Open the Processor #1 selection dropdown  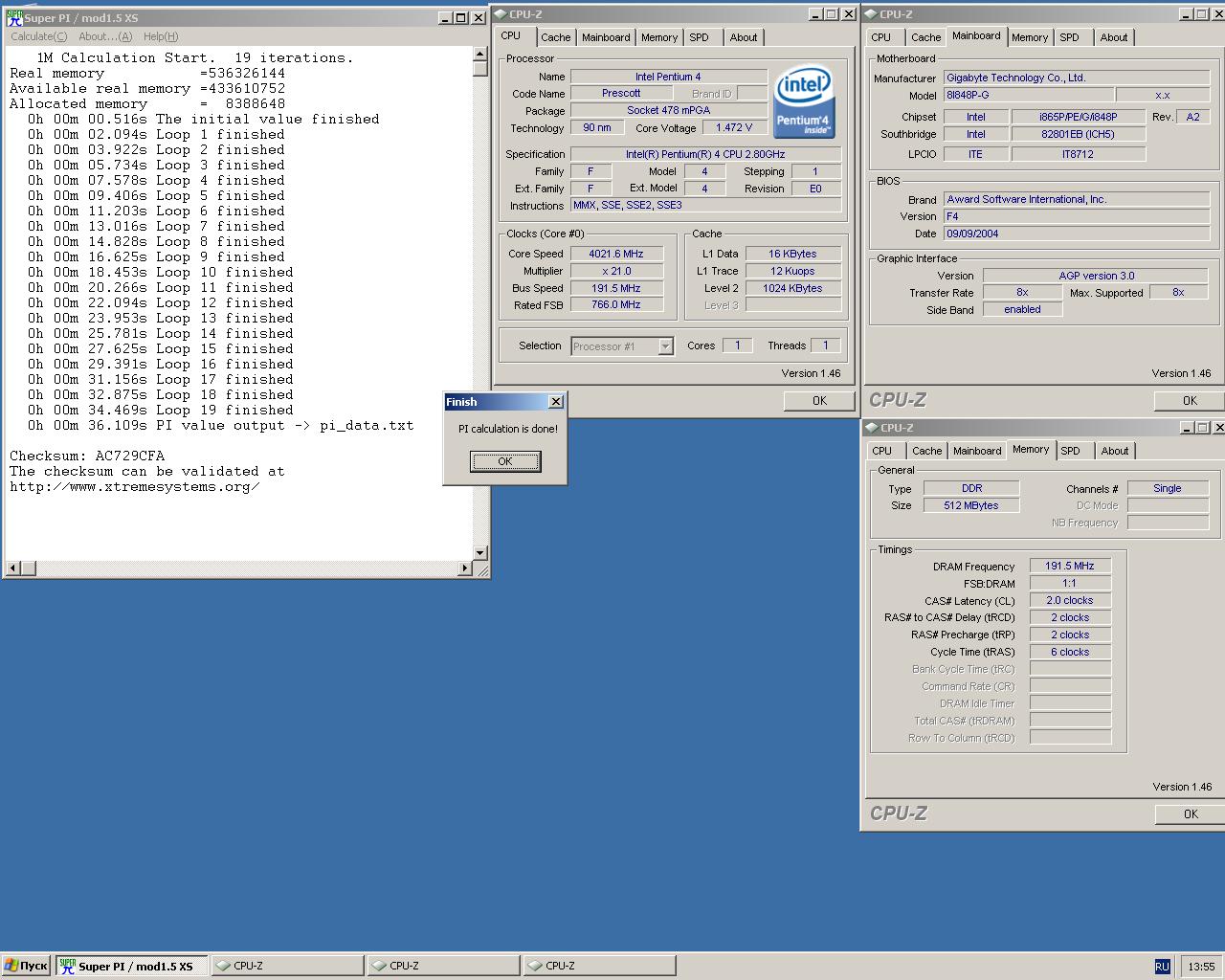665,346
